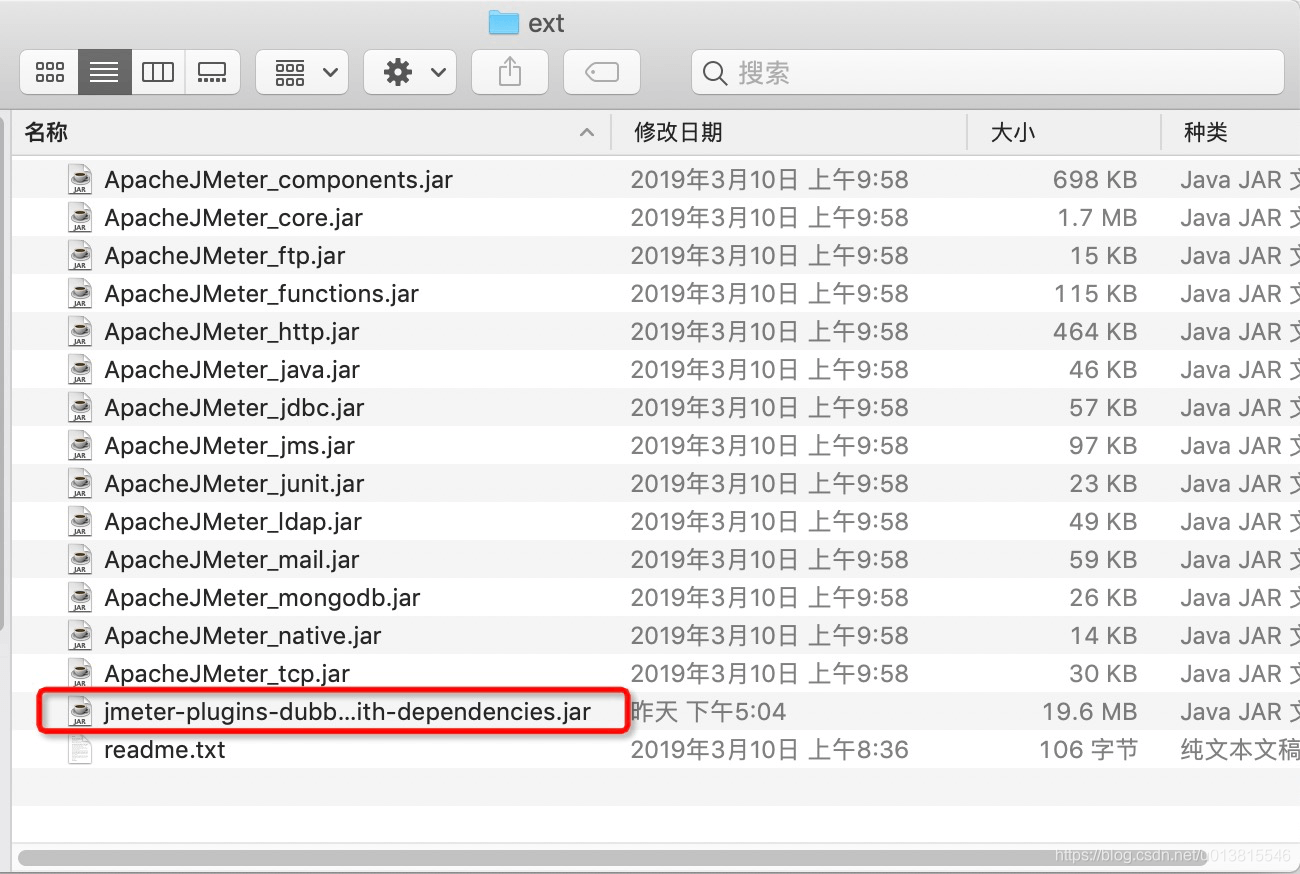
Task: Click the JAR icon of ApacheJMeter_java.jar
Action: pyautogui.click(x=80, y=370)
